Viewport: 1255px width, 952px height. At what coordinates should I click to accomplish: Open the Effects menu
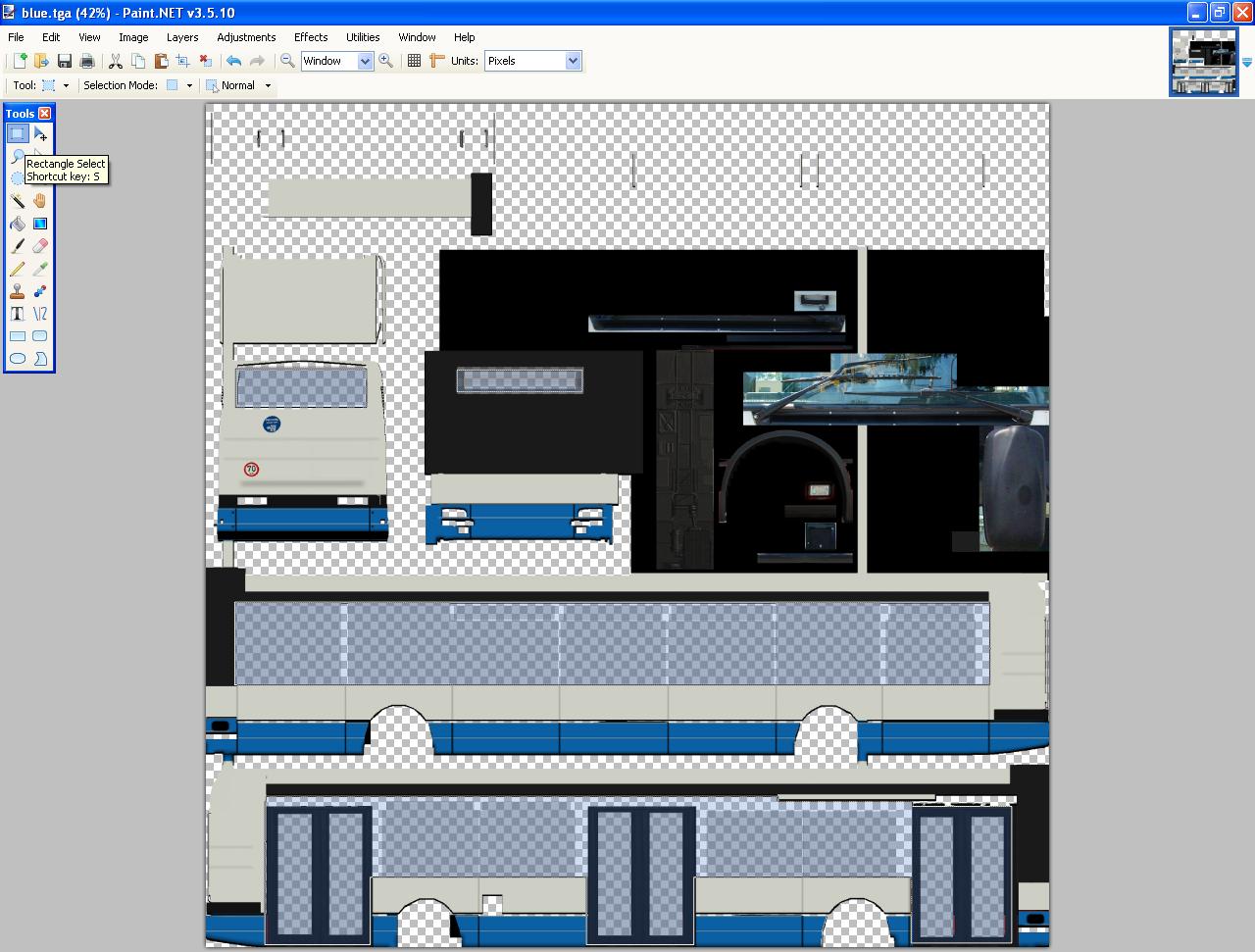(x=311, y=37)
